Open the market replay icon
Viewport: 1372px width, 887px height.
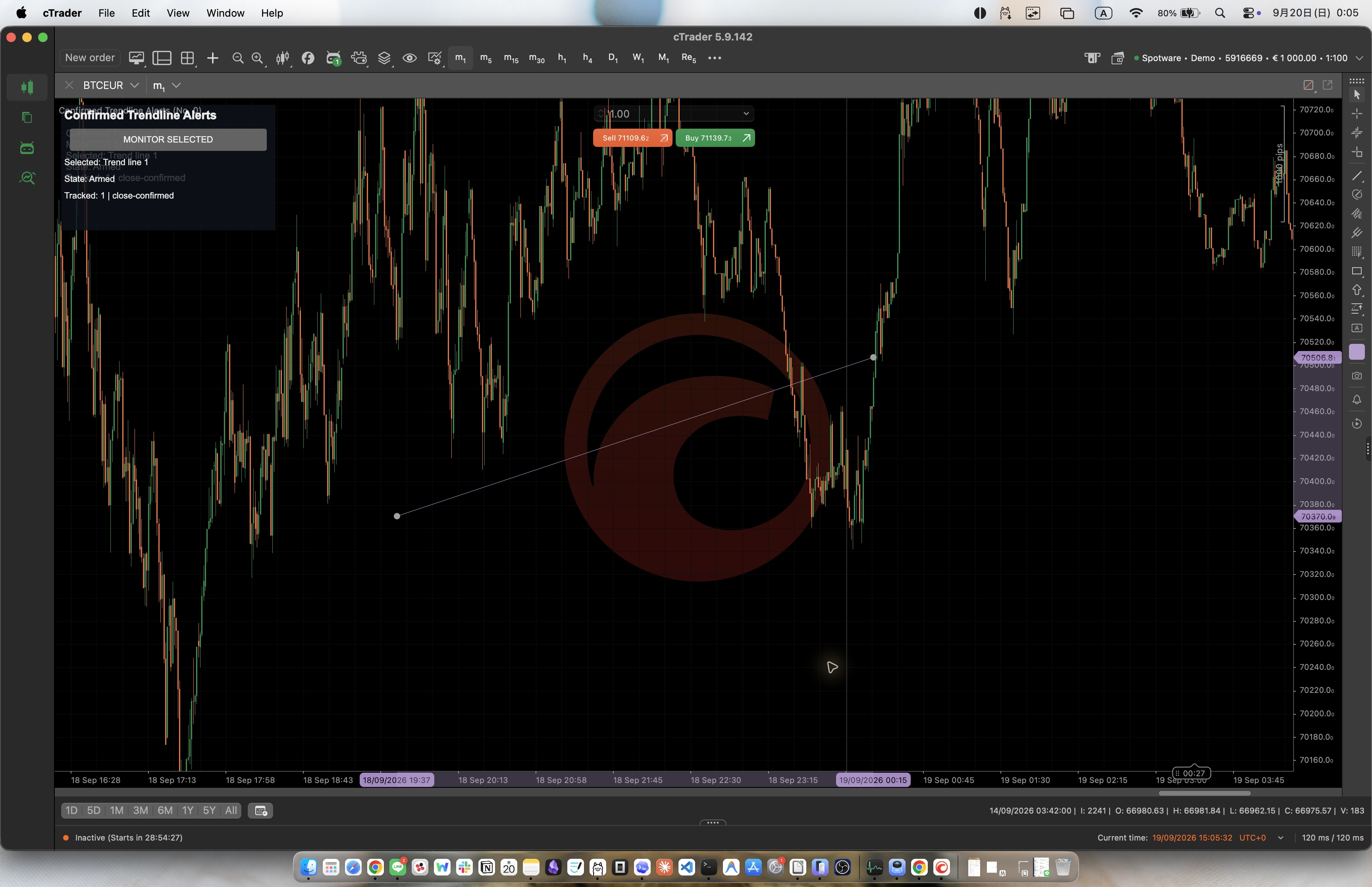point(1357,423)
